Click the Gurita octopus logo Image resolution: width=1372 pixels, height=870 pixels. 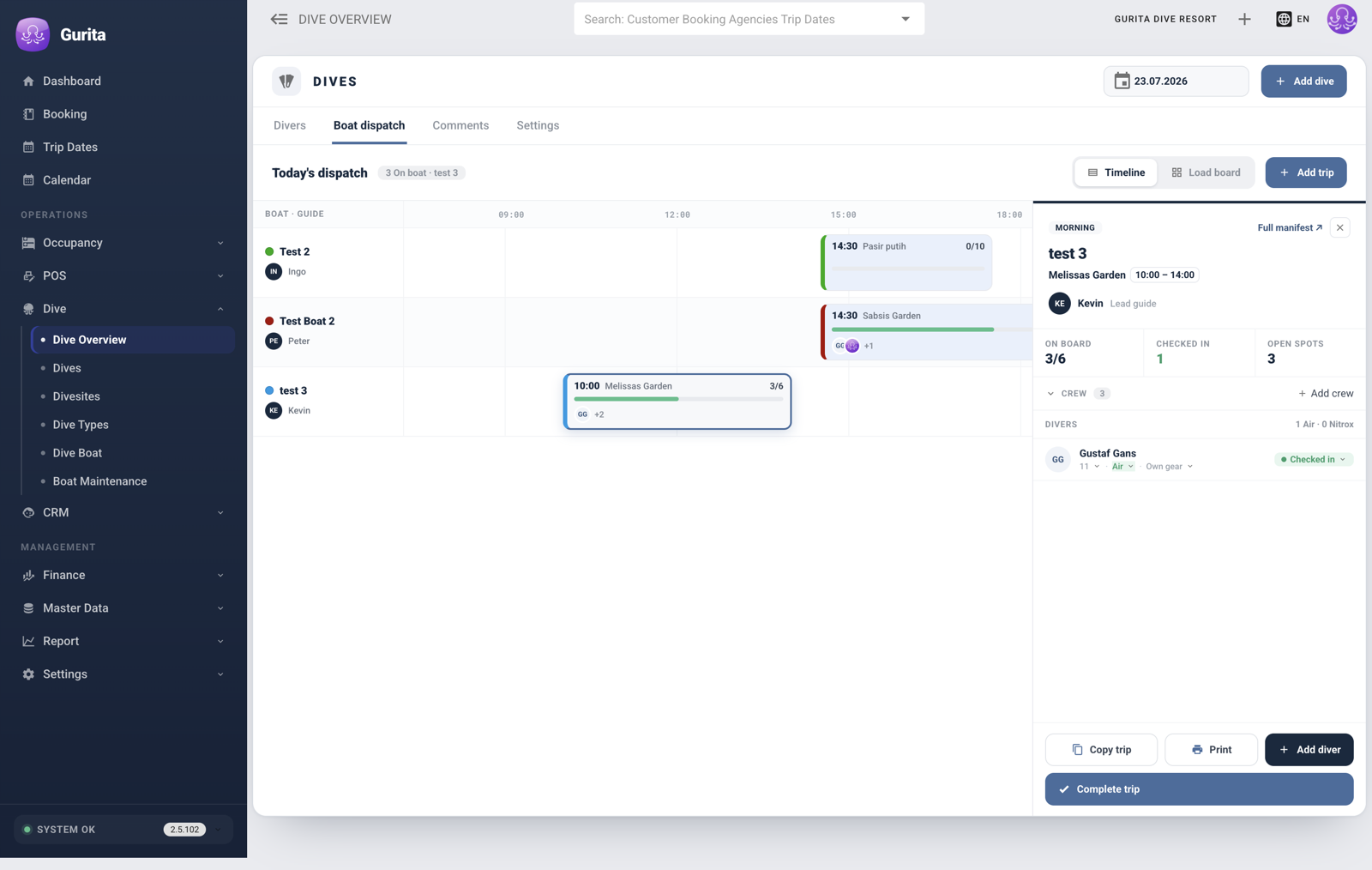click(x=33, y=34)
